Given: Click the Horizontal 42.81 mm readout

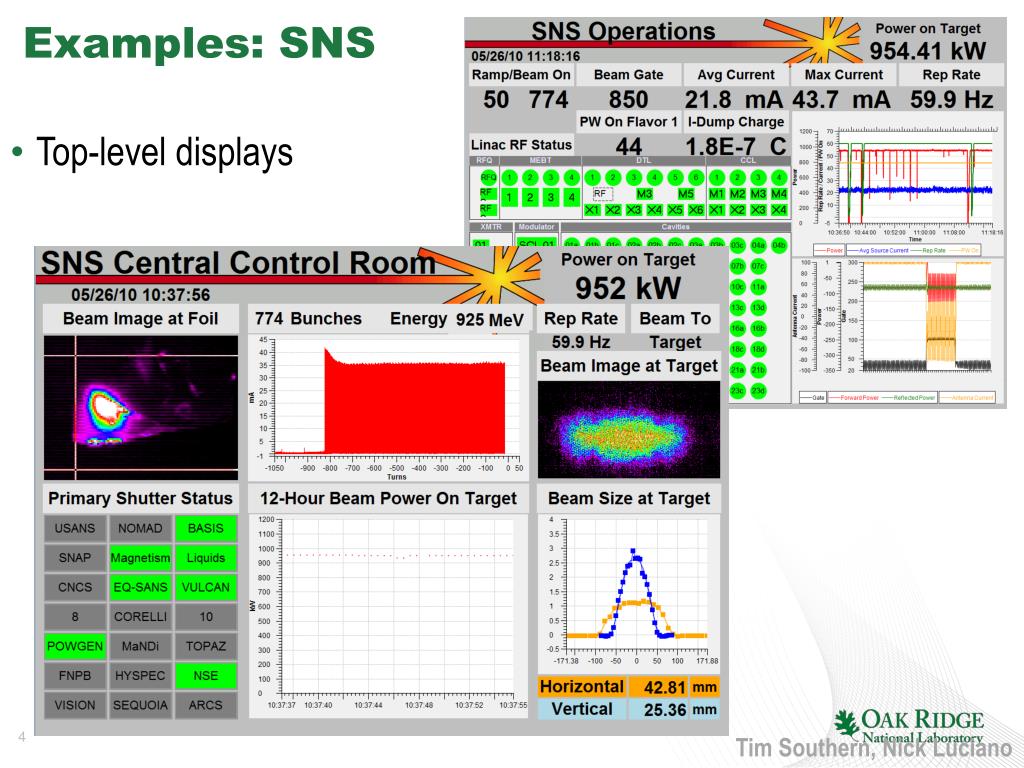Looking at the screenshot, I should tap(628, 687).
